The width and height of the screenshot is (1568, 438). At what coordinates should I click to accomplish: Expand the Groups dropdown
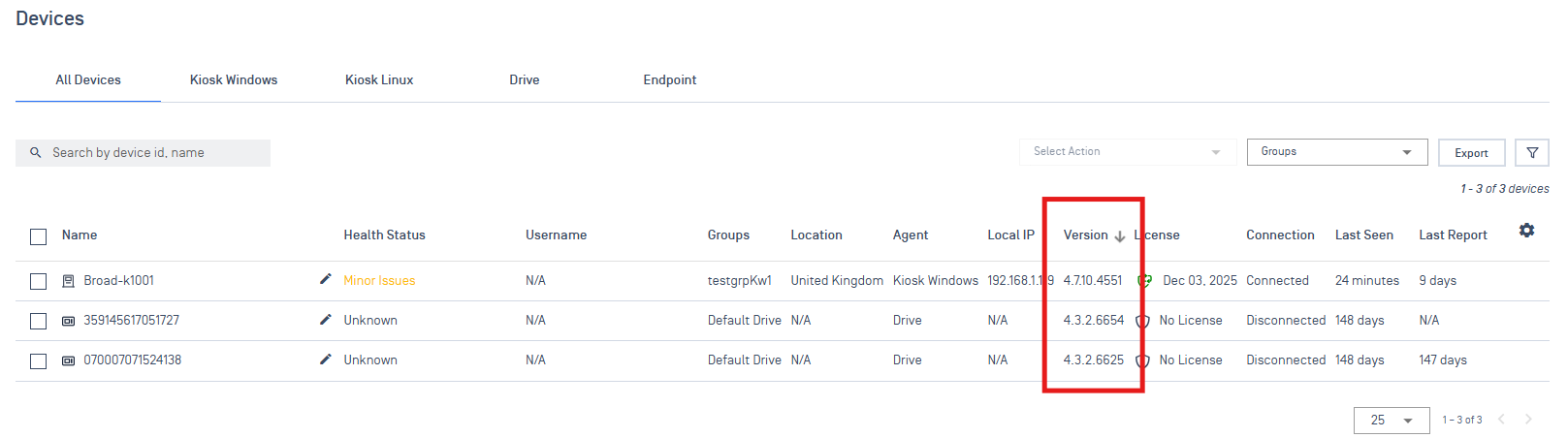click(1336, 152)
